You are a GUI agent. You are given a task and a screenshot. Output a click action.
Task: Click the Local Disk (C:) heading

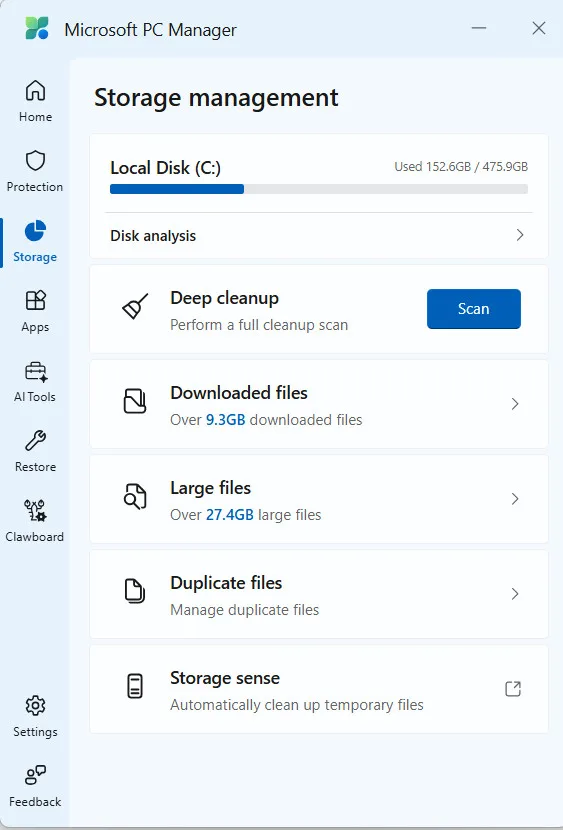click(x=166, y=168)
